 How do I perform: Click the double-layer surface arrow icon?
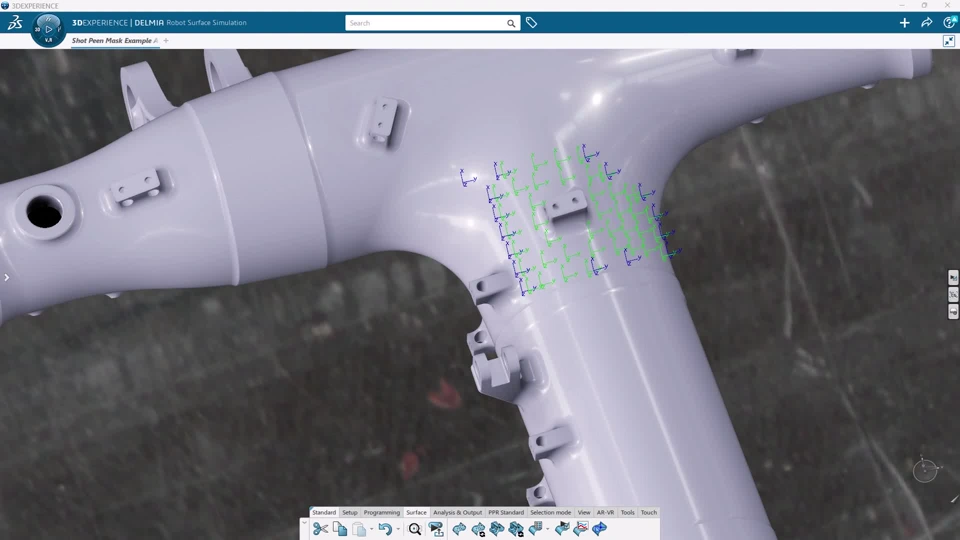497,529
